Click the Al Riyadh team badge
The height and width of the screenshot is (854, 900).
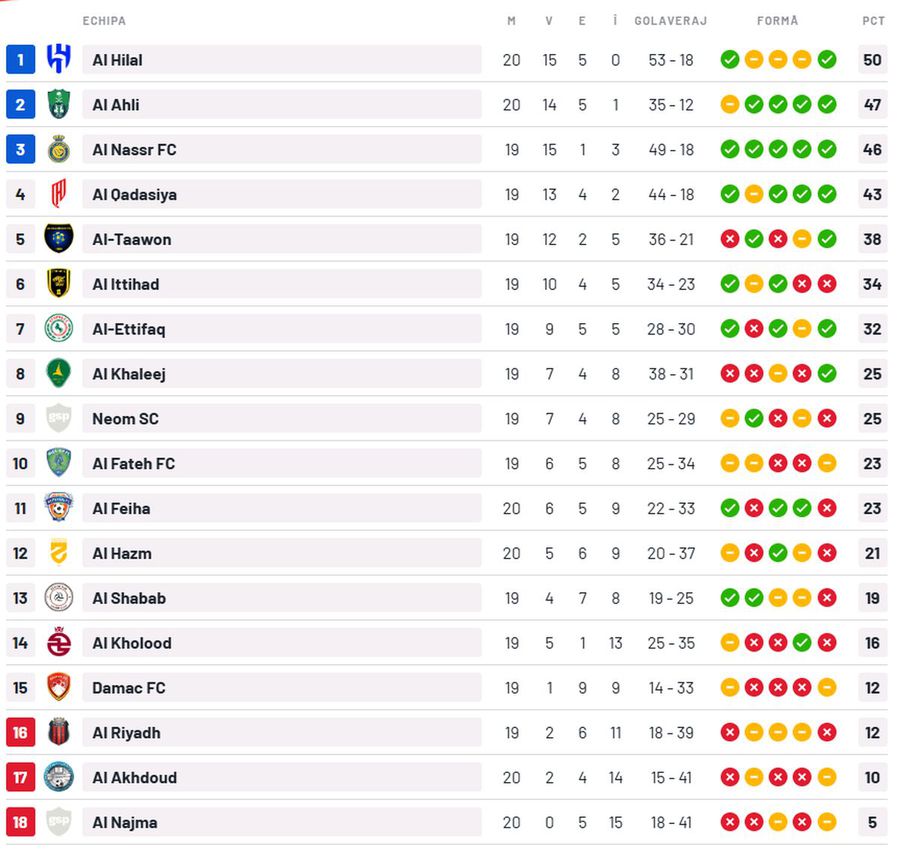59,732
